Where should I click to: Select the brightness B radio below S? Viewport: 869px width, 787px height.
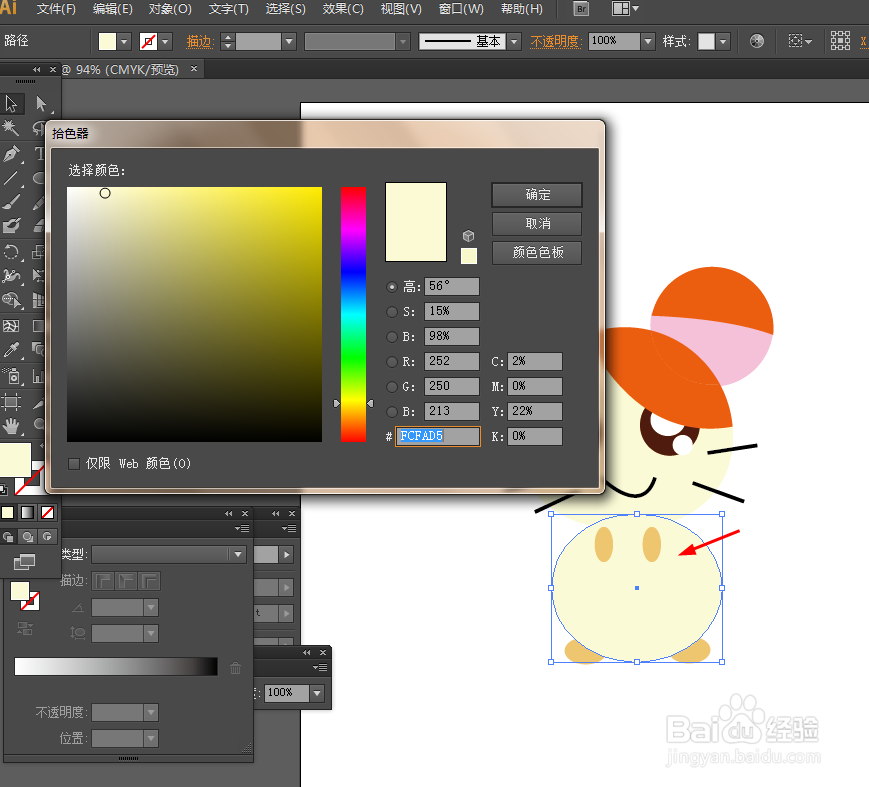point(392,337)
